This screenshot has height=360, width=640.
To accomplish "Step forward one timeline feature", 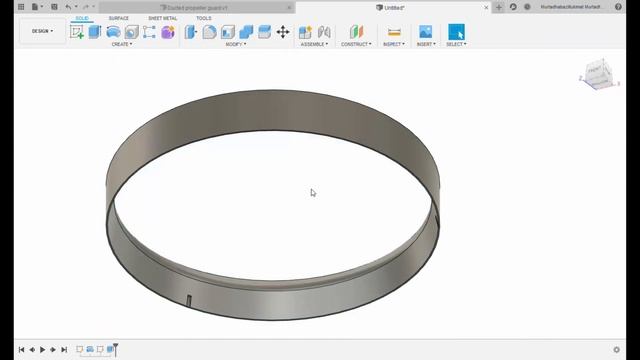I will 53,349.
